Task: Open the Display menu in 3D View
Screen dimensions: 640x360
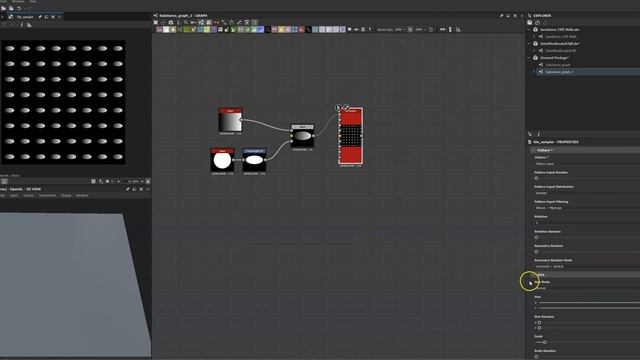Action: click(66, 196)
